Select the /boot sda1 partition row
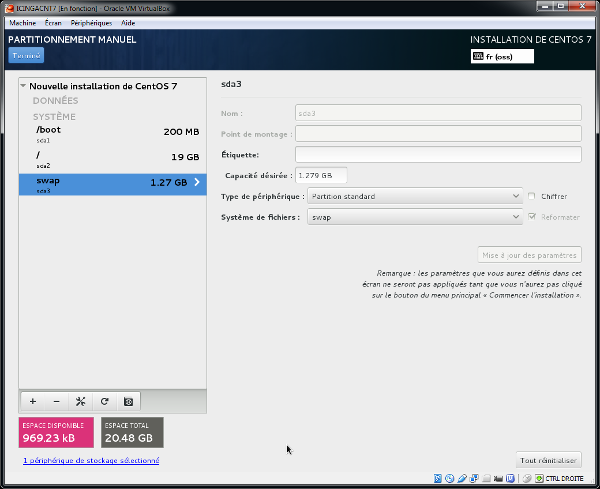600x489 pixels. [112, 134]
